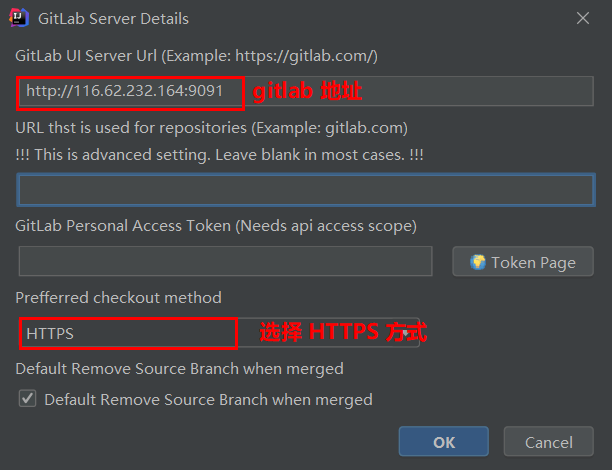Click the GitLab UI Server Url label
This screenshot has height=470, width=612.
(196, 56)
